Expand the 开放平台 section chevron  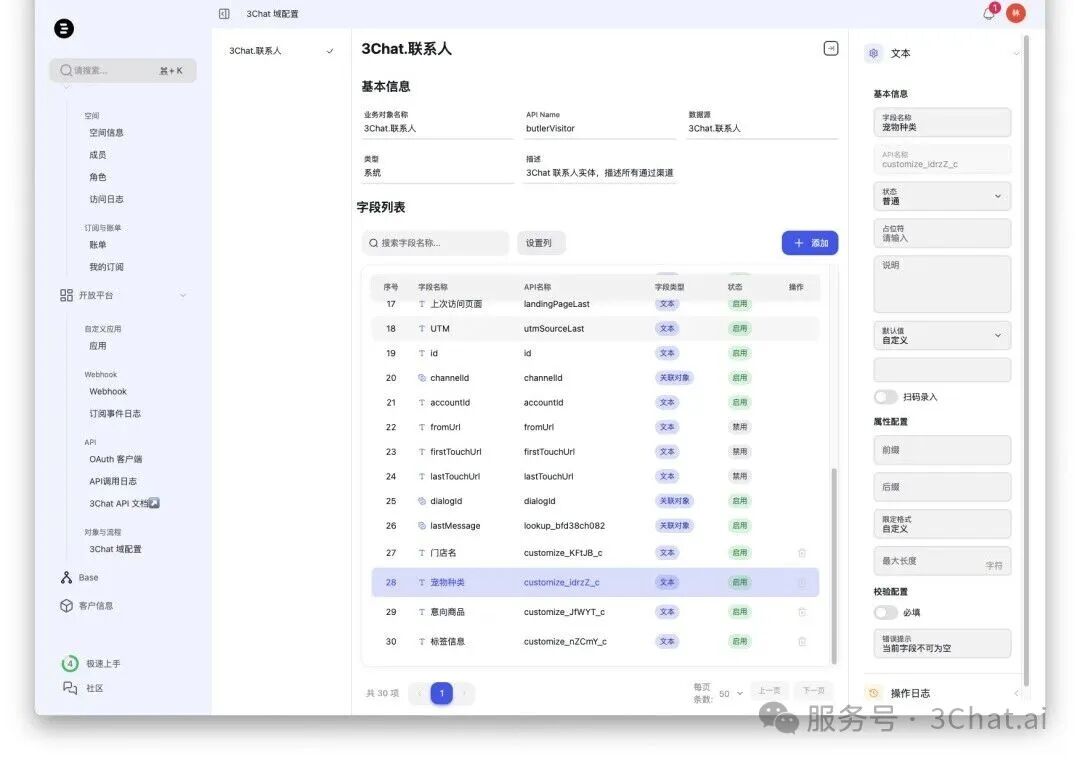[x=183, y=295]
